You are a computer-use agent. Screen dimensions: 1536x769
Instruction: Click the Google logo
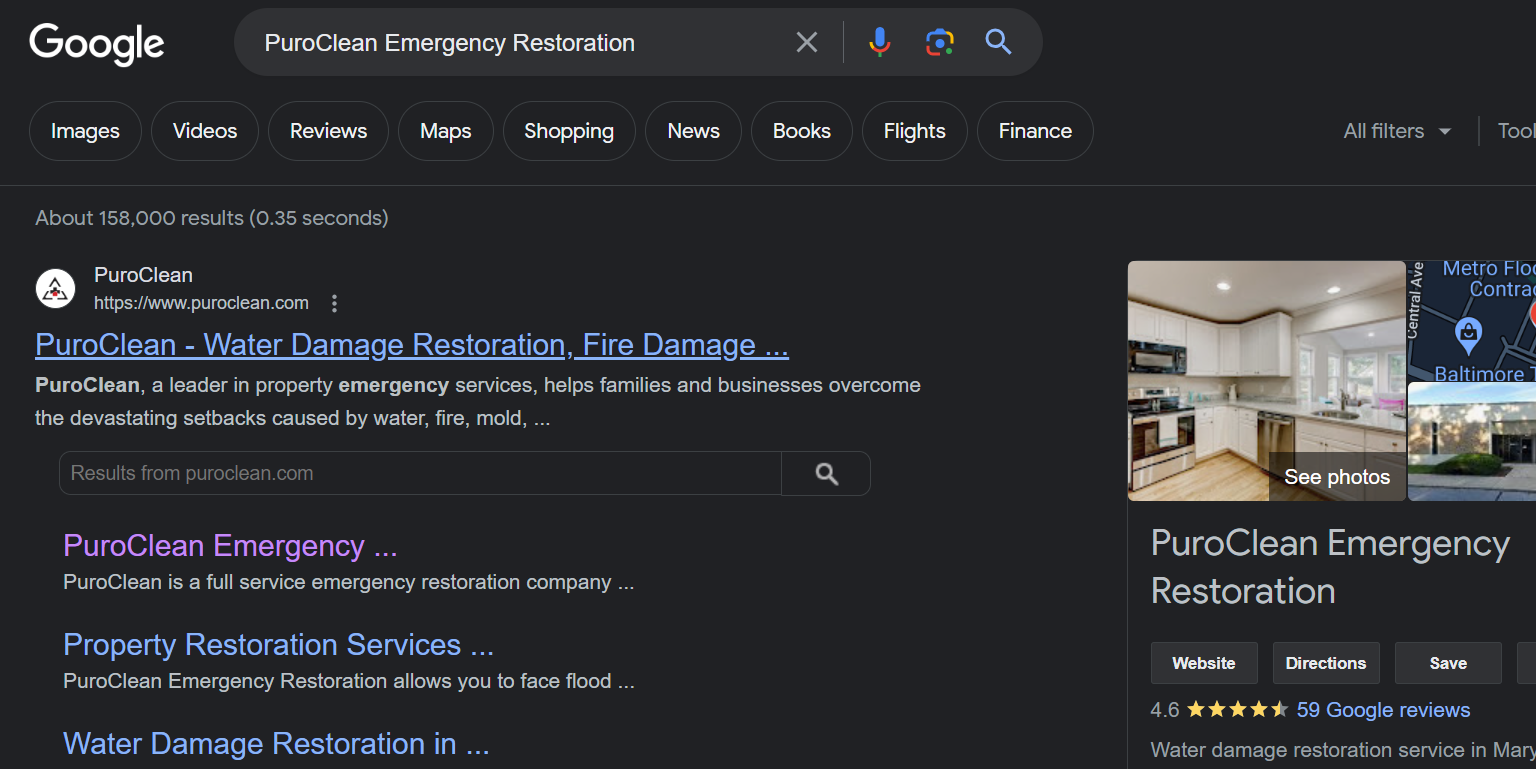click(x=97, y=43)
